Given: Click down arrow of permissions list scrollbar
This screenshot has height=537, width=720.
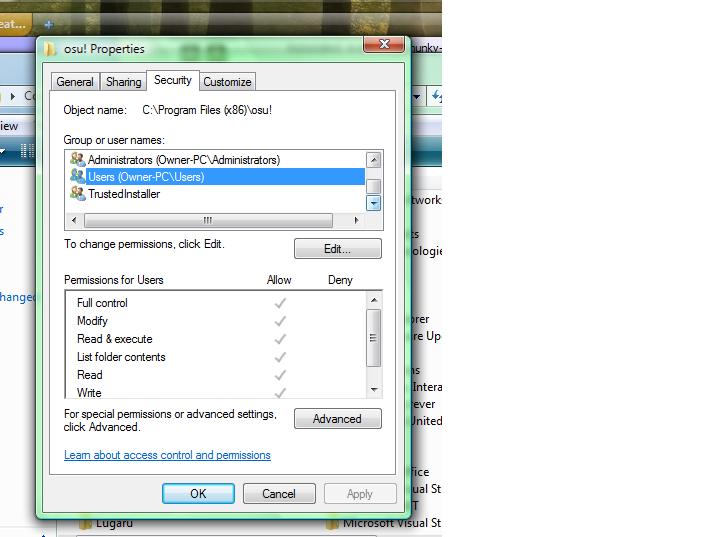Looking at the screenshot, I should click(x=374, y=390).
